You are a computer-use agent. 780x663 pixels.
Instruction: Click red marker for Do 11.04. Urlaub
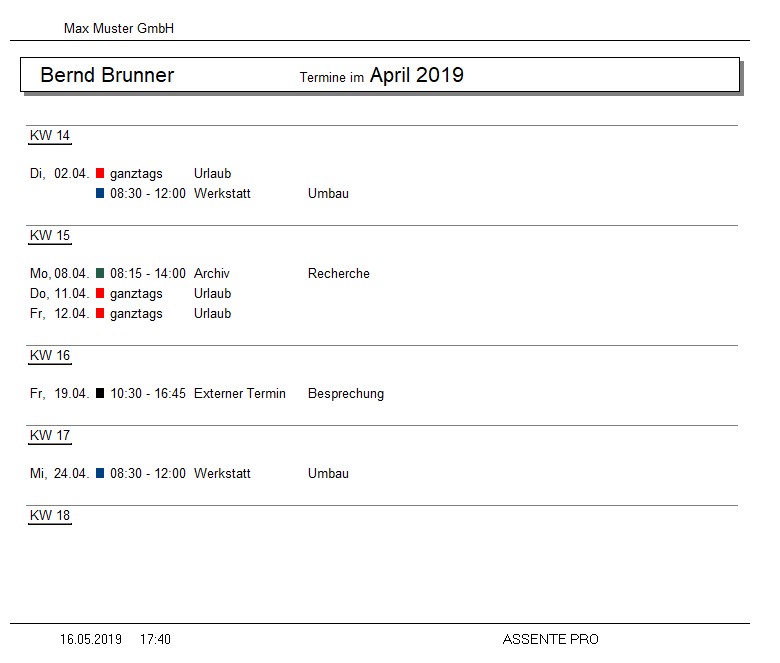point(100,294)
